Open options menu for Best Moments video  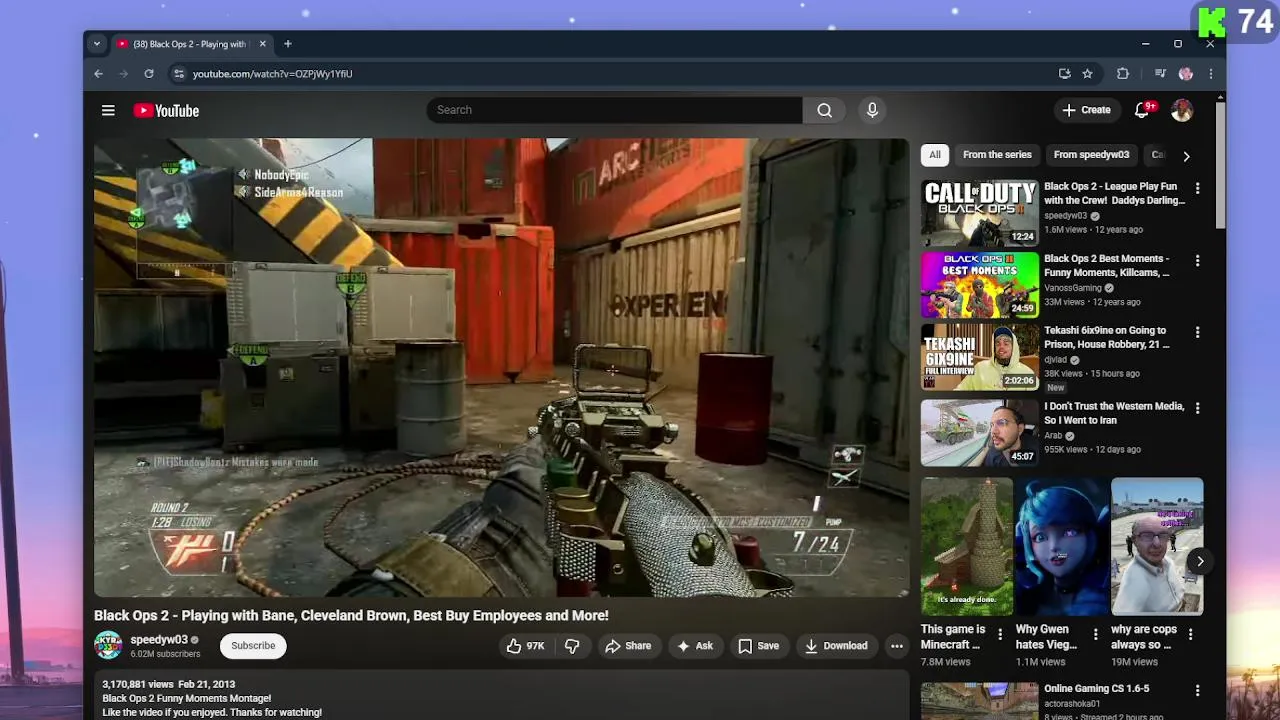click(1197, 260)
